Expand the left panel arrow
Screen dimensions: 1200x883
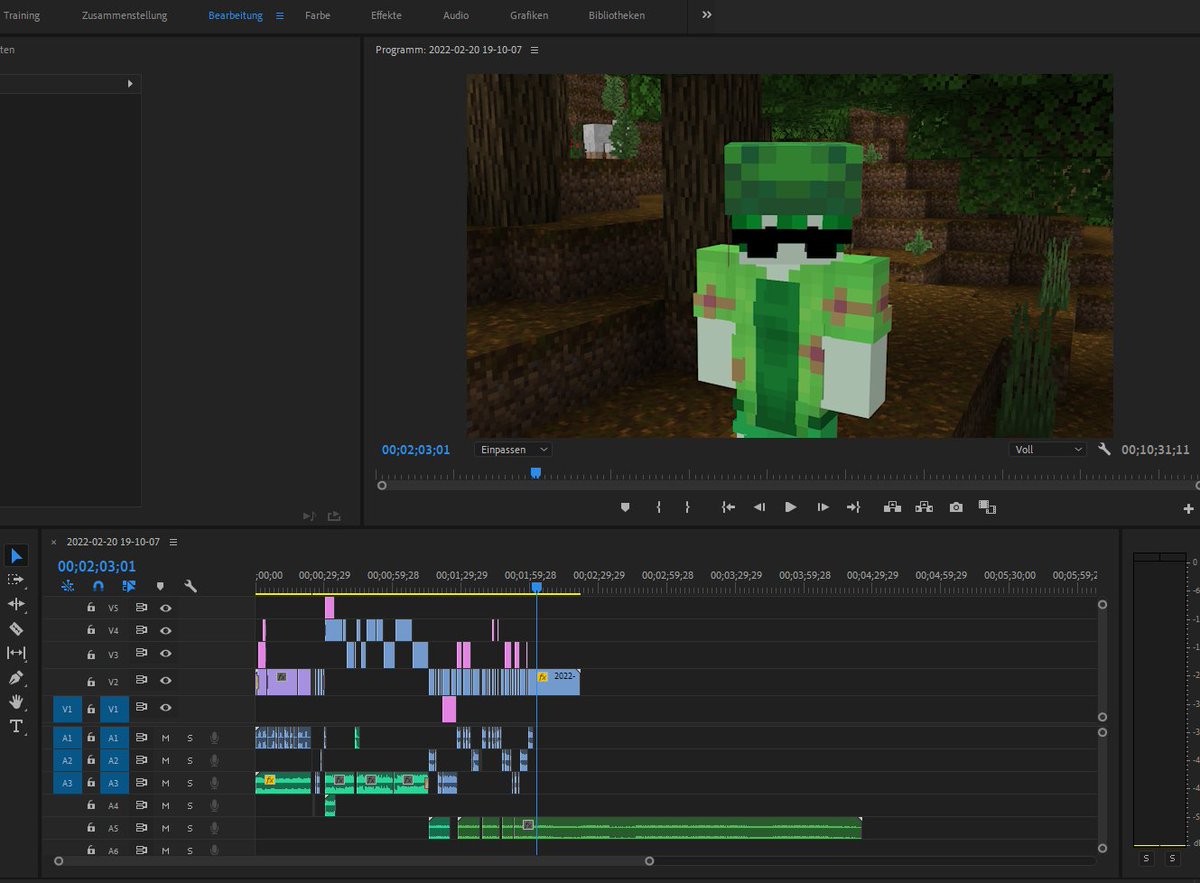coord(130,84)
